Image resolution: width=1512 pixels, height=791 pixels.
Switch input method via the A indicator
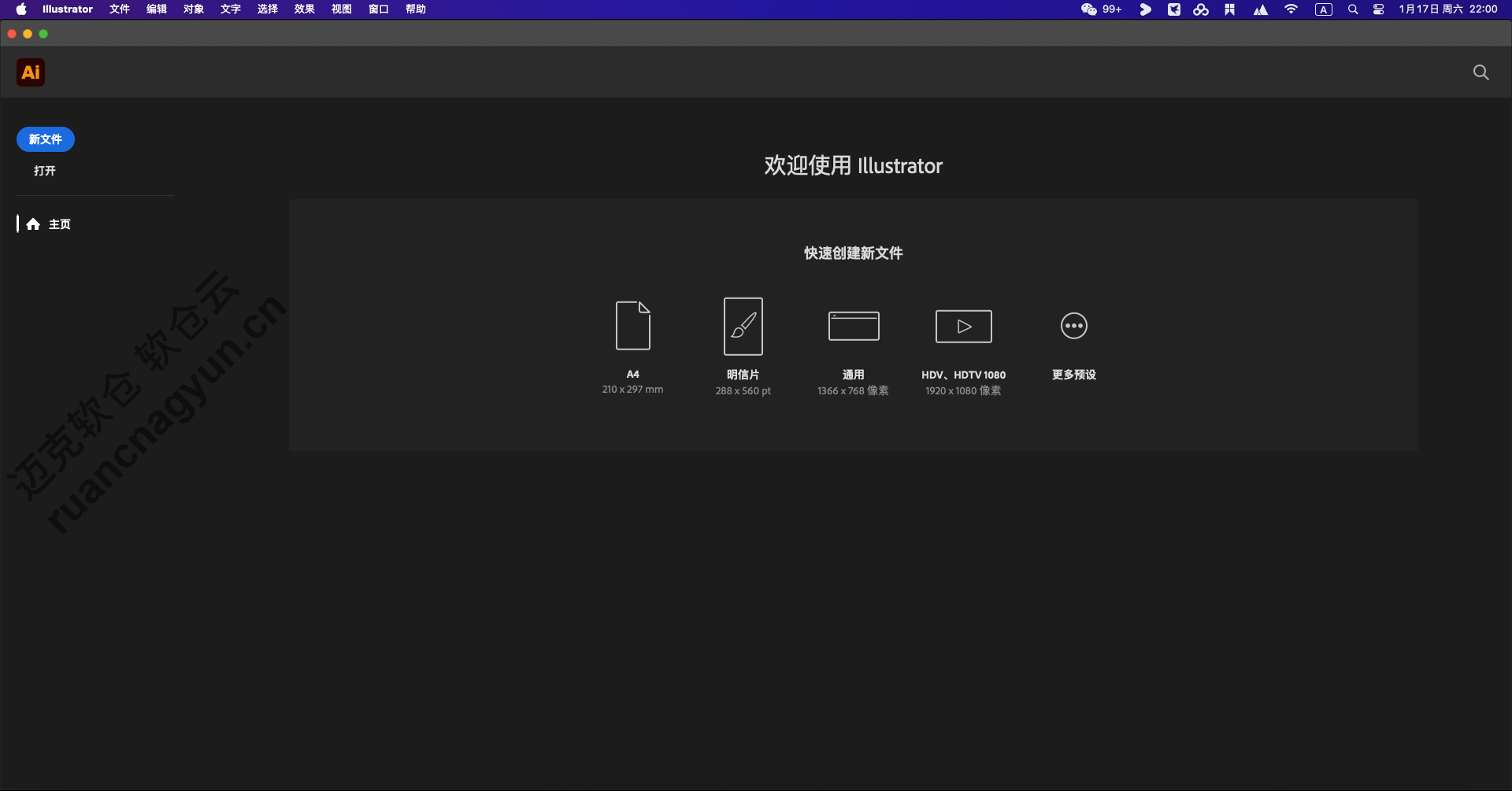(1323, 9)
